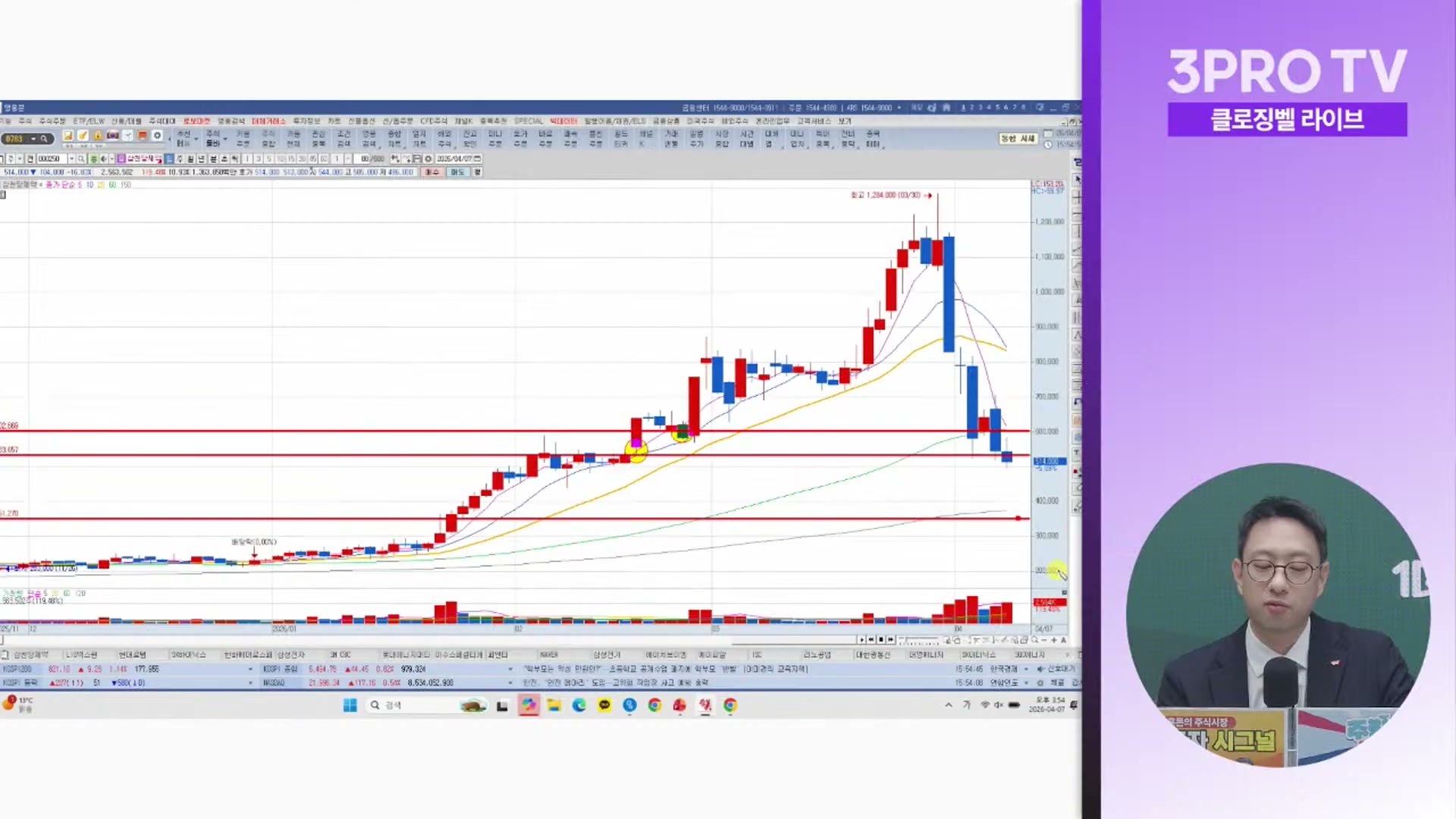The image size is (1456, 819).
Task: Select the 삼성전자 stock tab at bottom
Action: pyautogui.click(x=290, y=654)
